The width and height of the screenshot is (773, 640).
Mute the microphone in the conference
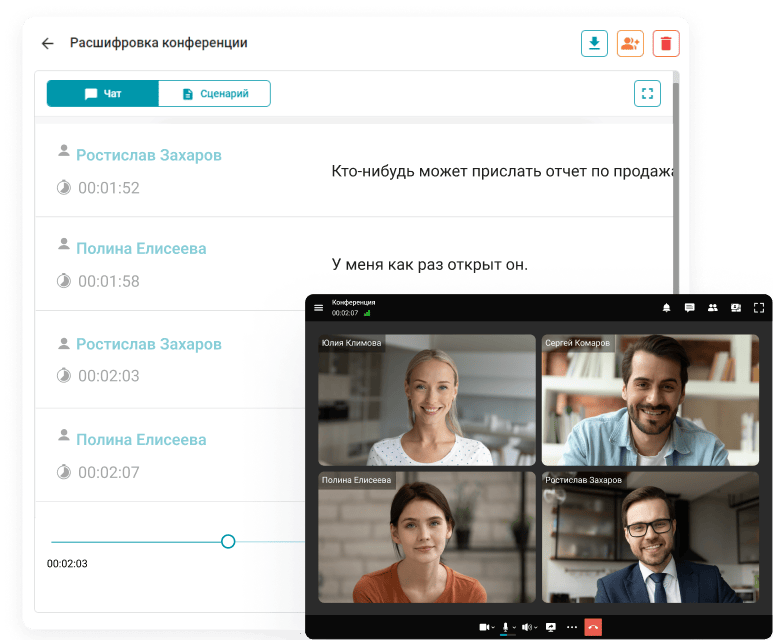click(x=506, y=627)
